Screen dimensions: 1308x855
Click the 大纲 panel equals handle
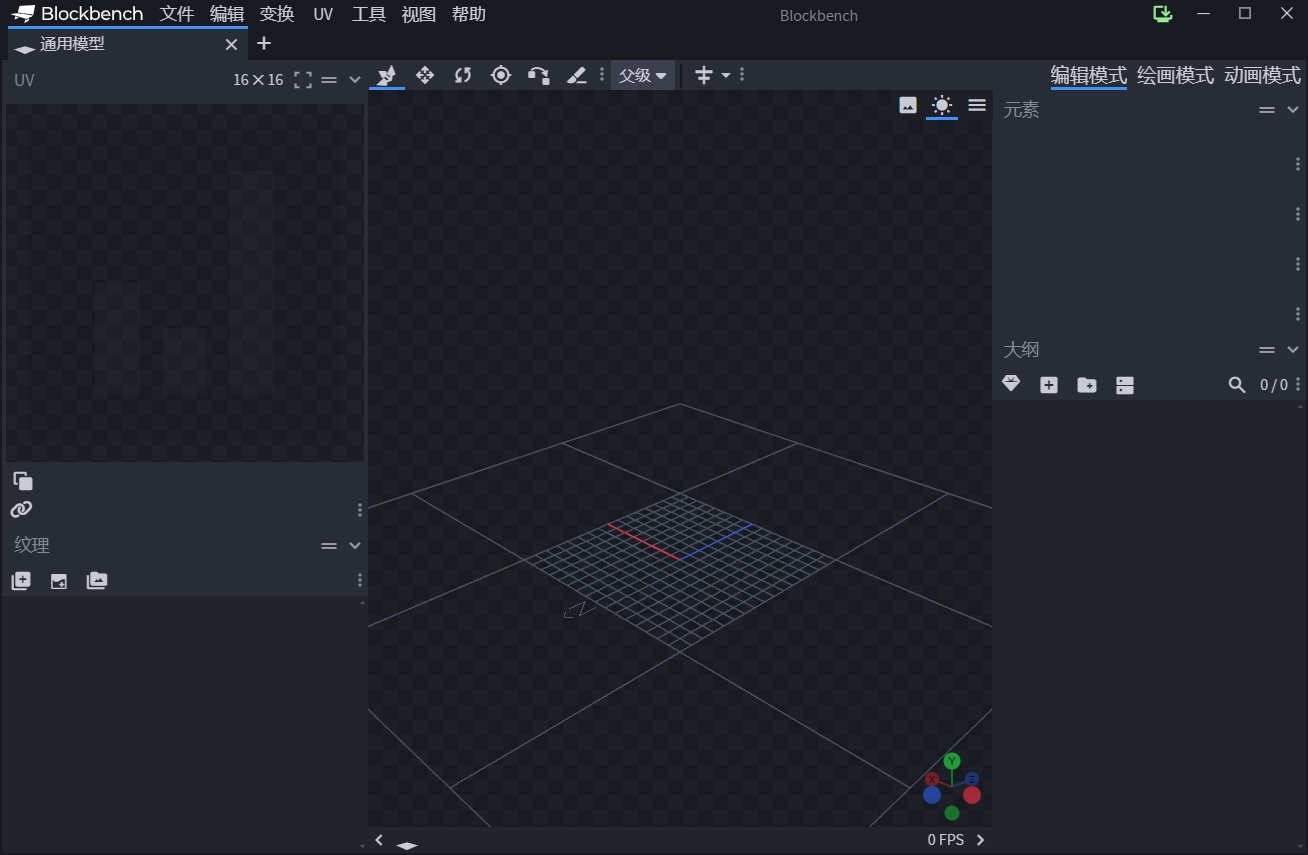click(1267, 350)
